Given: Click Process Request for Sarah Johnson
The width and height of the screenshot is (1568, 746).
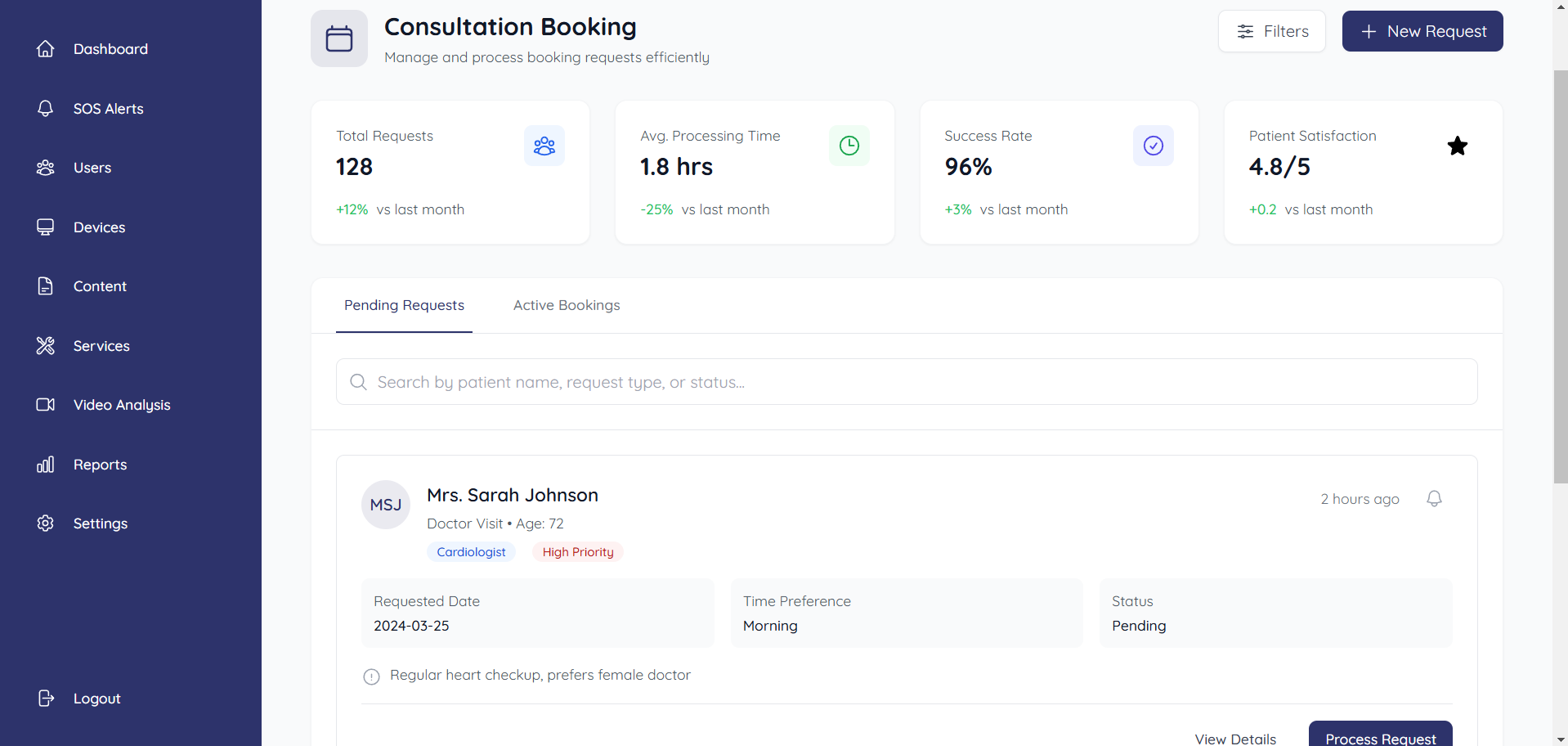Looking at the screenshot, I should (1381, 735).
